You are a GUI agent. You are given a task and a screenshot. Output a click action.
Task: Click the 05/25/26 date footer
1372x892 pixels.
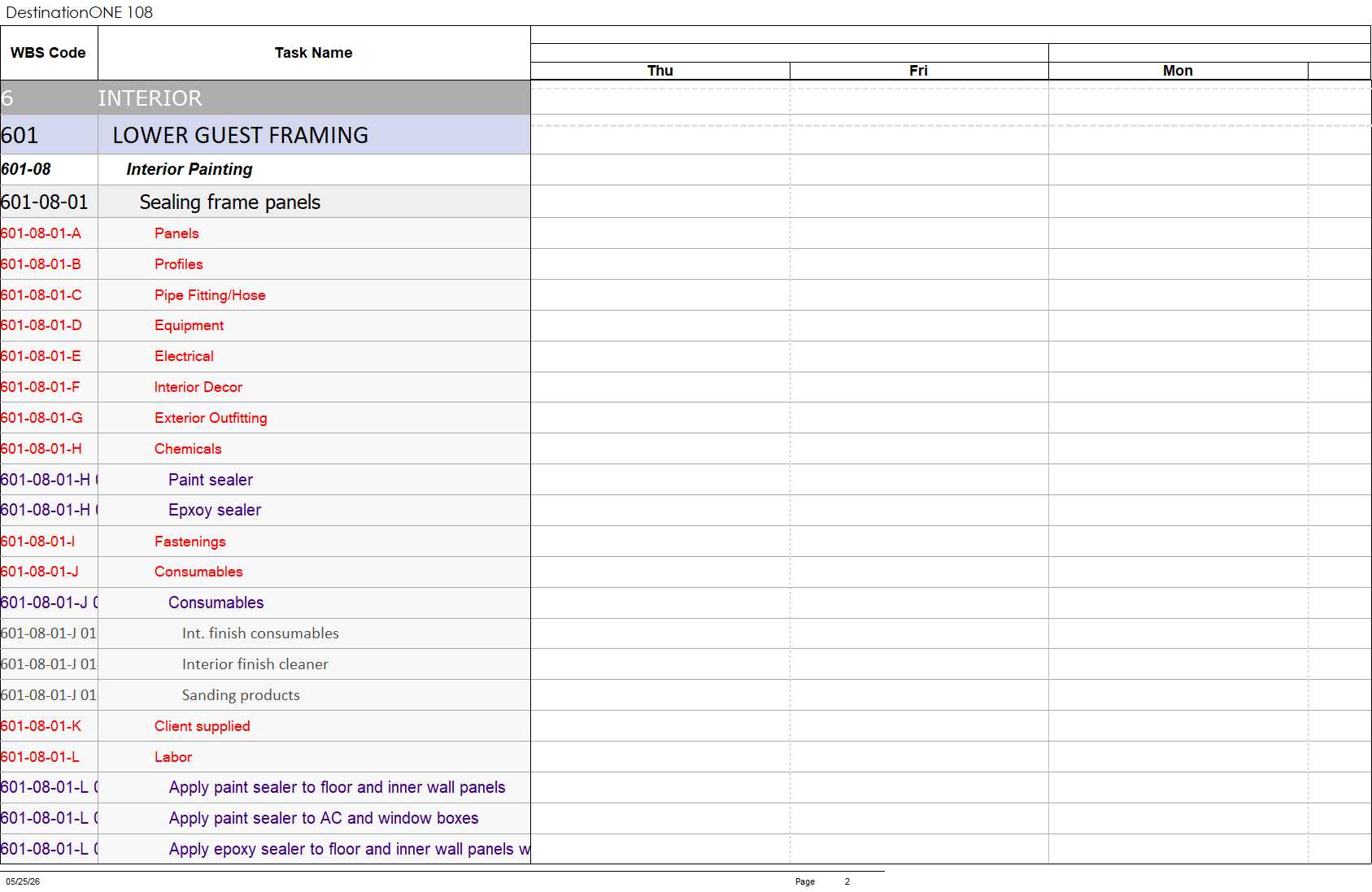pos(23,881)
